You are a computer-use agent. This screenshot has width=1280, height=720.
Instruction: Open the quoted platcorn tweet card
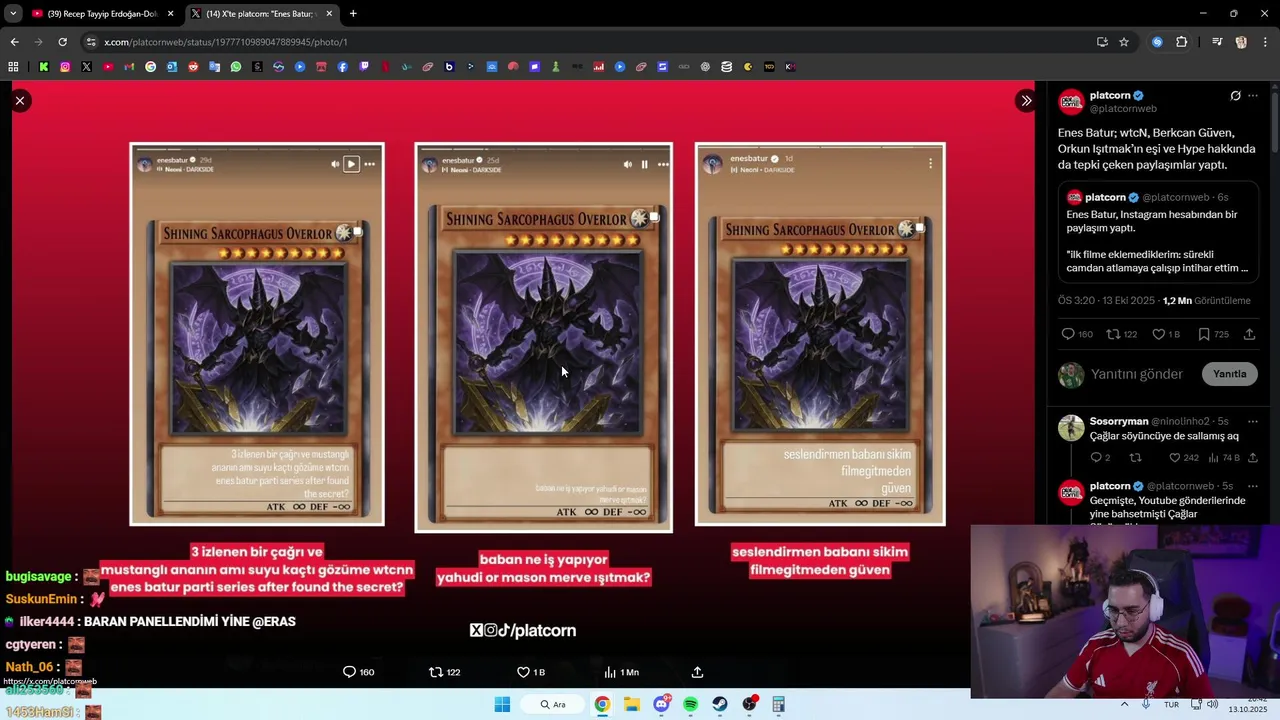coord(1157,233)
